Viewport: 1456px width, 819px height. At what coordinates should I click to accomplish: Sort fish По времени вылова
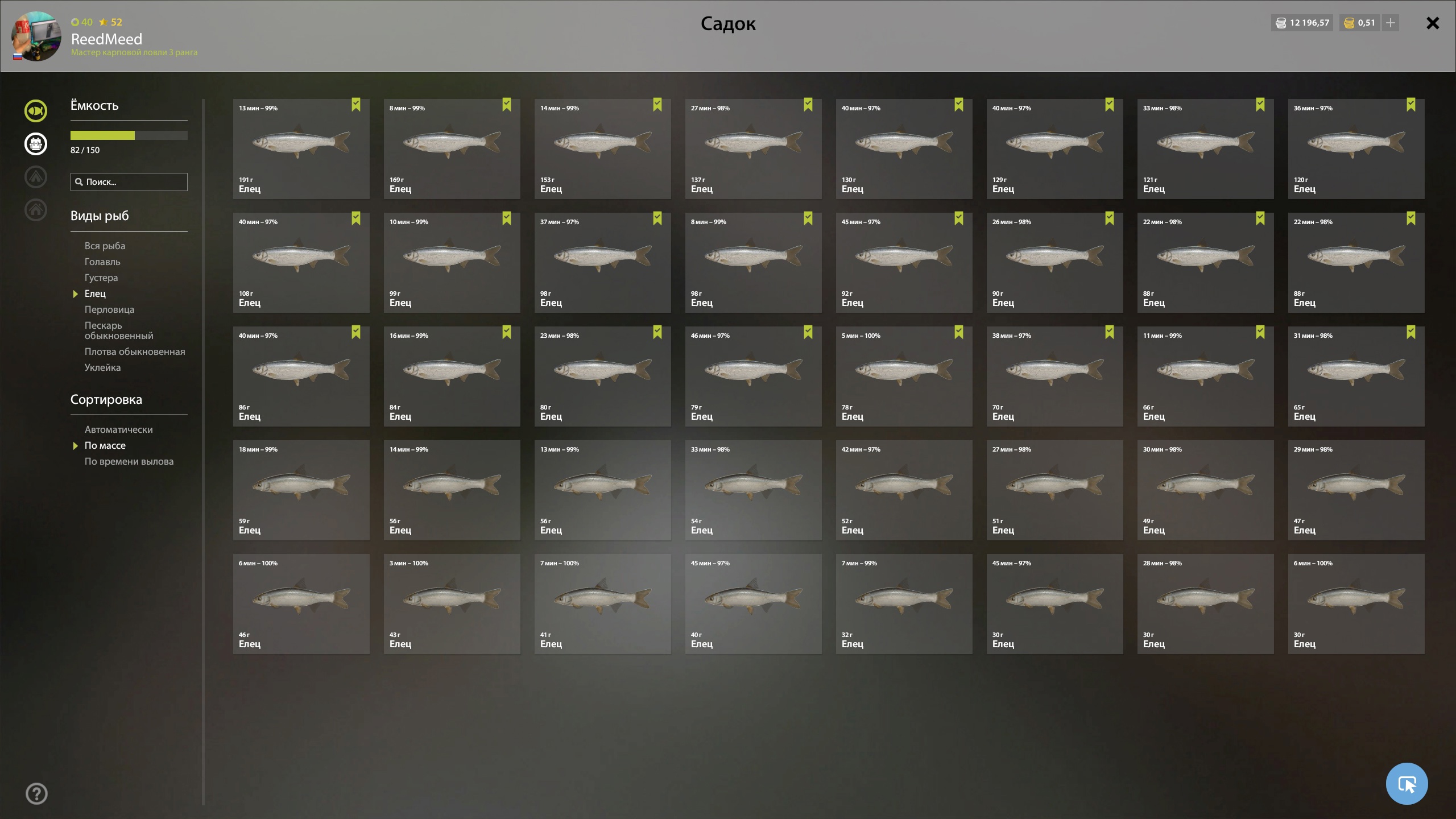129,461
